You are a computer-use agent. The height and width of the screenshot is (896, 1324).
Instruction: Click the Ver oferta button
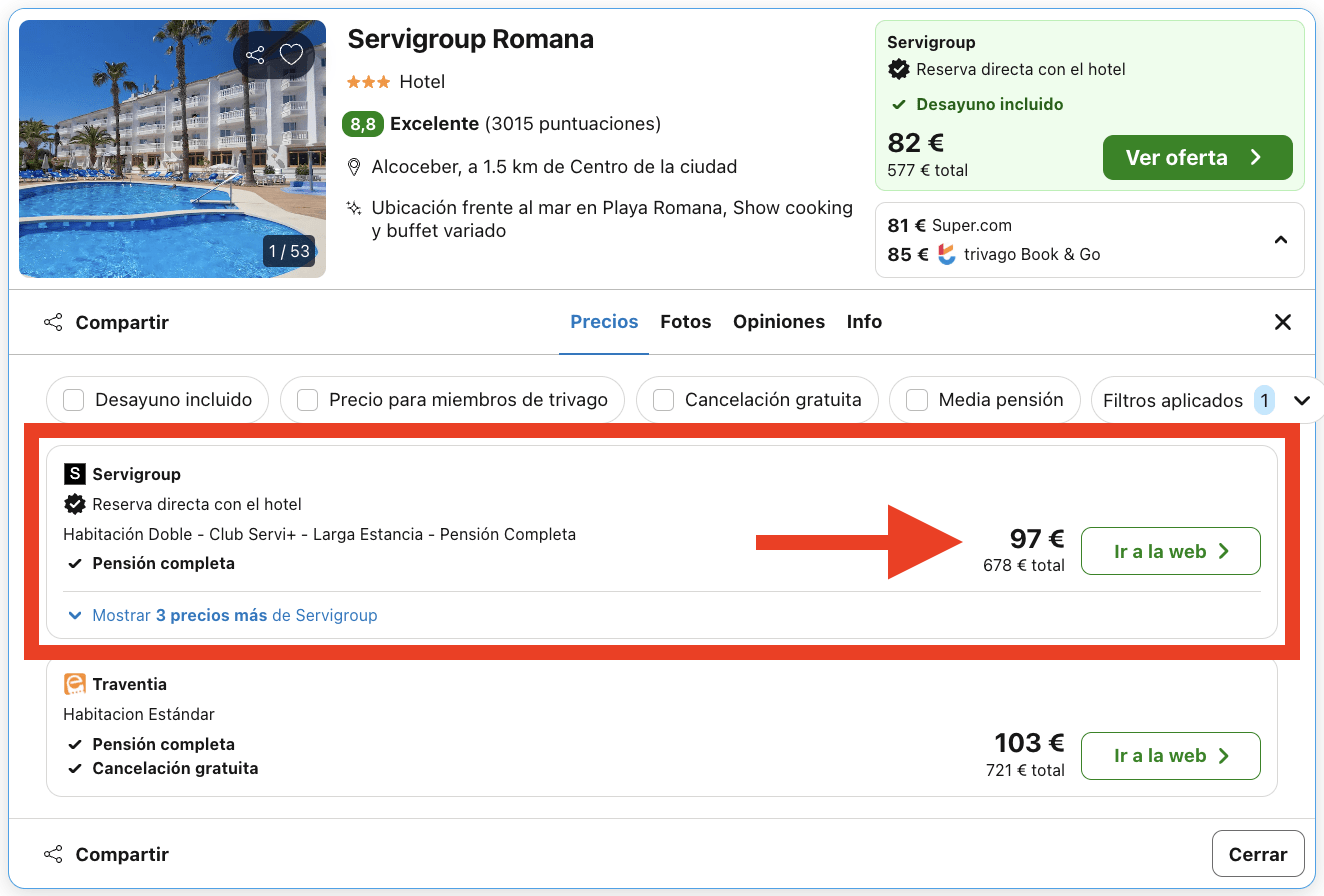click(1197, 157)
